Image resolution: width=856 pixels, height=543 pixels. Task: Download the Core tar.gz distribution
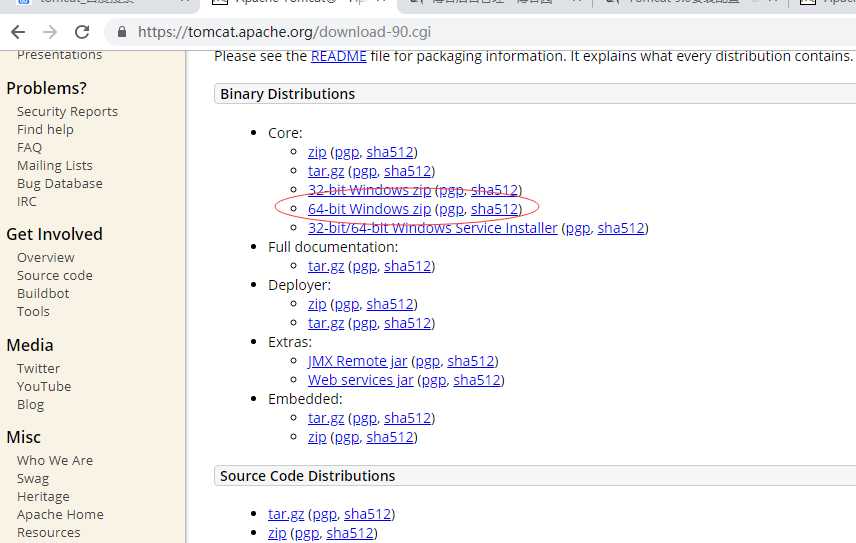[x=326, y=171]
